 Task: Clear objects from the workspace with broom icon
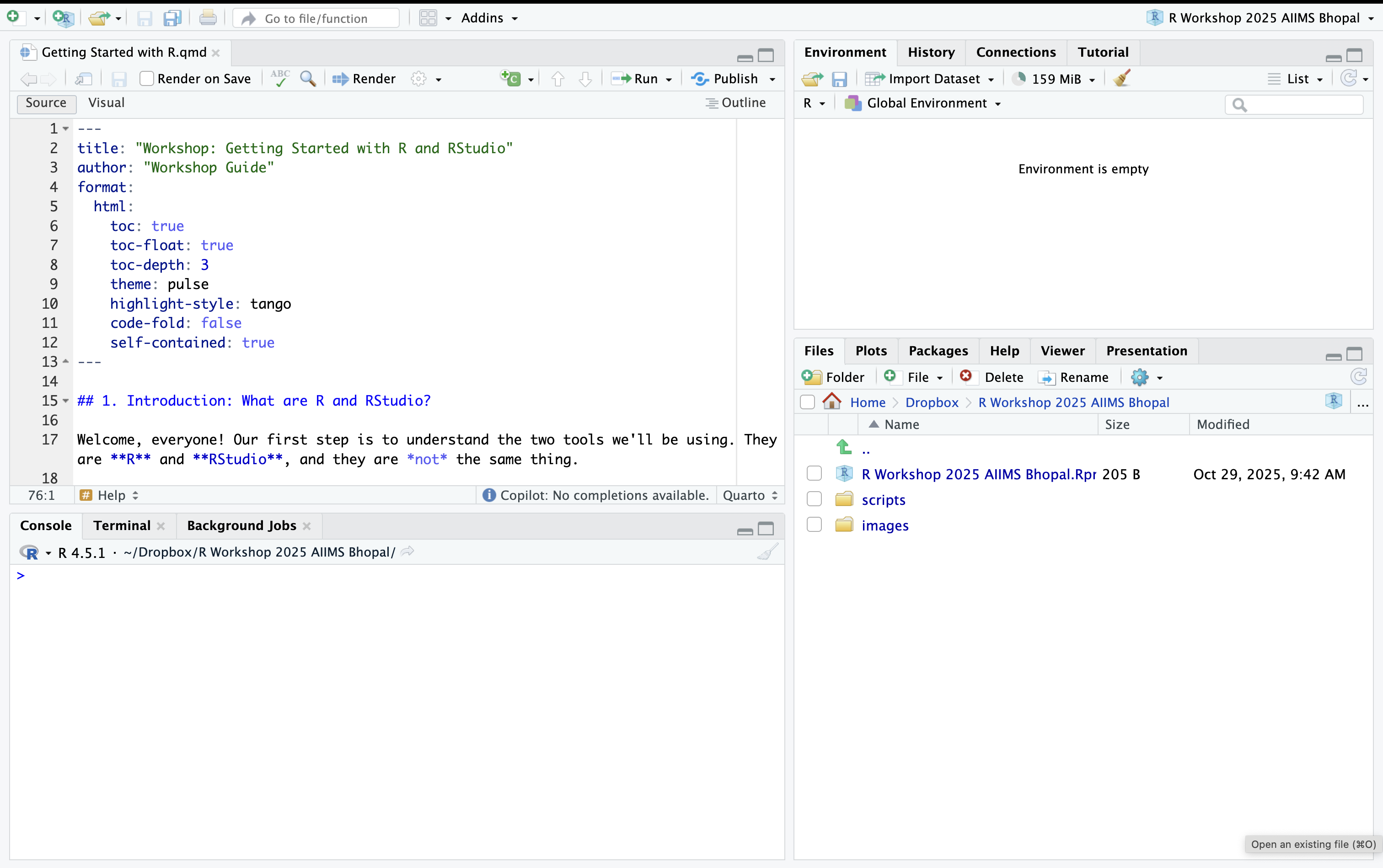pyautogui.click(x=1121, y=79)
